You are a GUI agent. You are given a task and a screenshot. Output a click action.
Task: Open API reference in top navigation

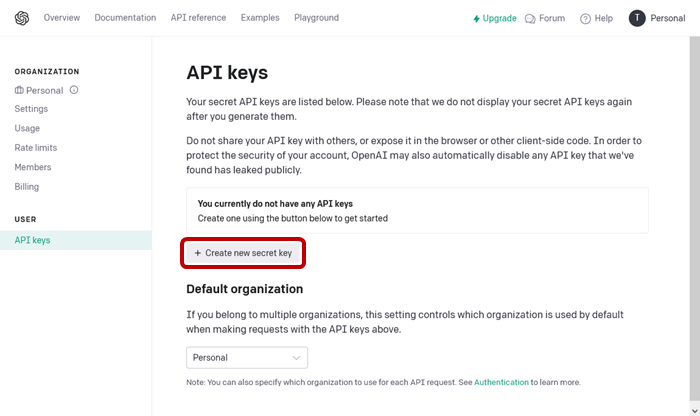tap(198, 18)
